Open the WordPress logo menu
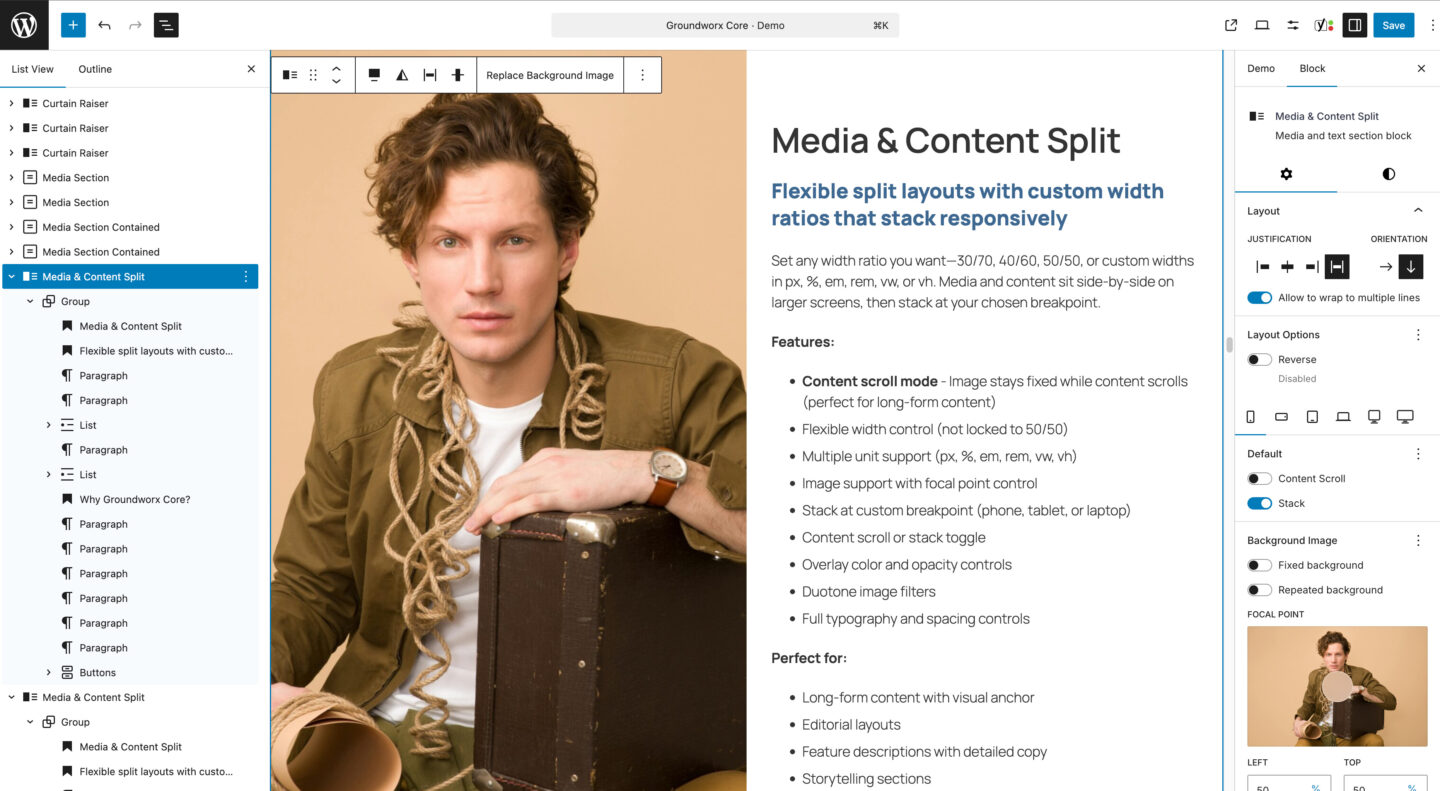 [23, 25]
